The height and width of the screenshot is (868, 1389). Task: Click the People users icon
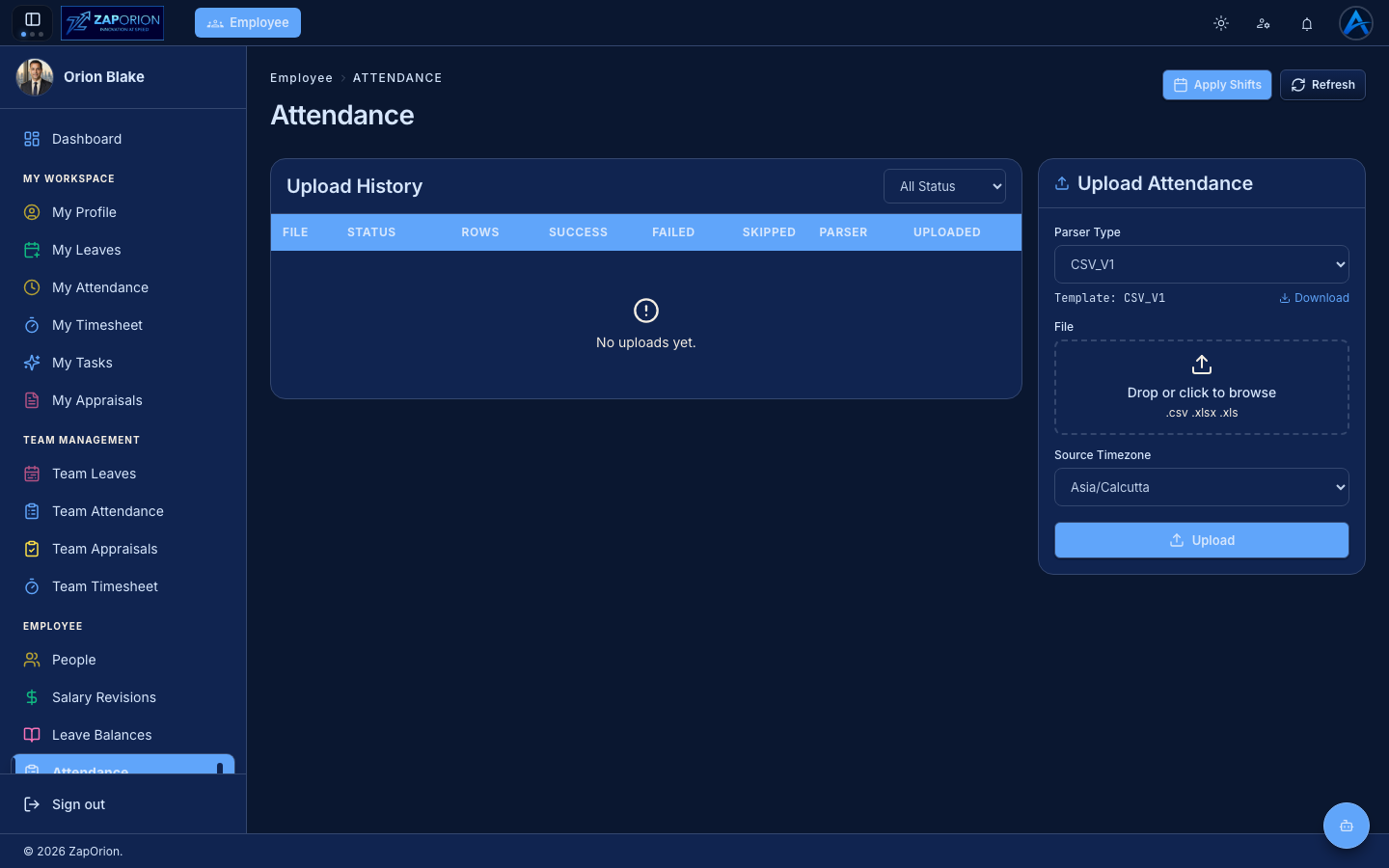pyautogui.click(x=32, y=660)
